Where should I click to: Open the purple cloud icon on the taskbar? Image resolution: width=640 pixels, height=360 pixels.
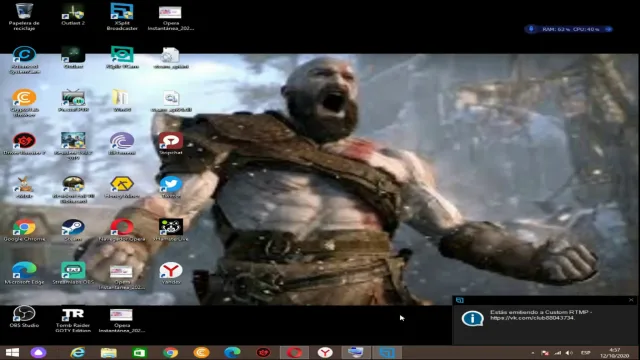39,353
